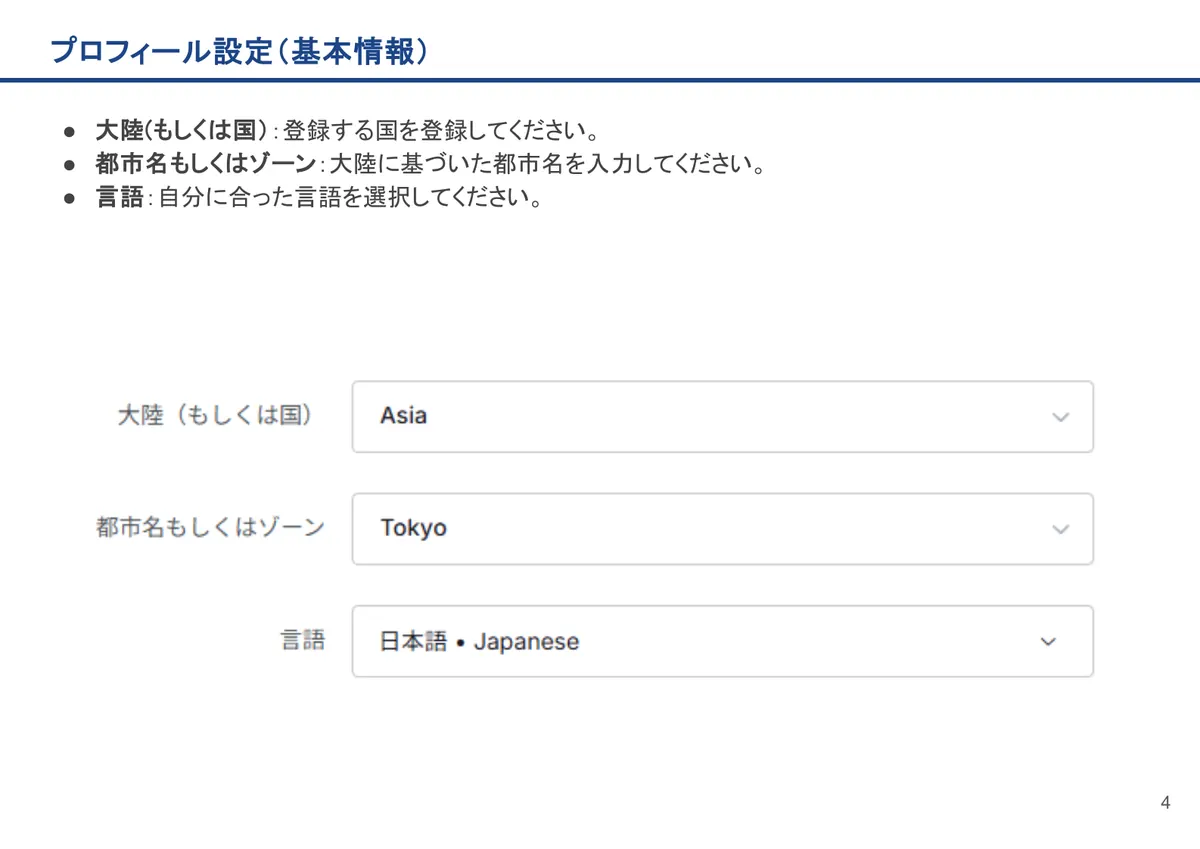Viewport: 1200px width, 849px height.
Task: Click the chevron arrow in the Asia field
Action: click(x=1061, y=417)
